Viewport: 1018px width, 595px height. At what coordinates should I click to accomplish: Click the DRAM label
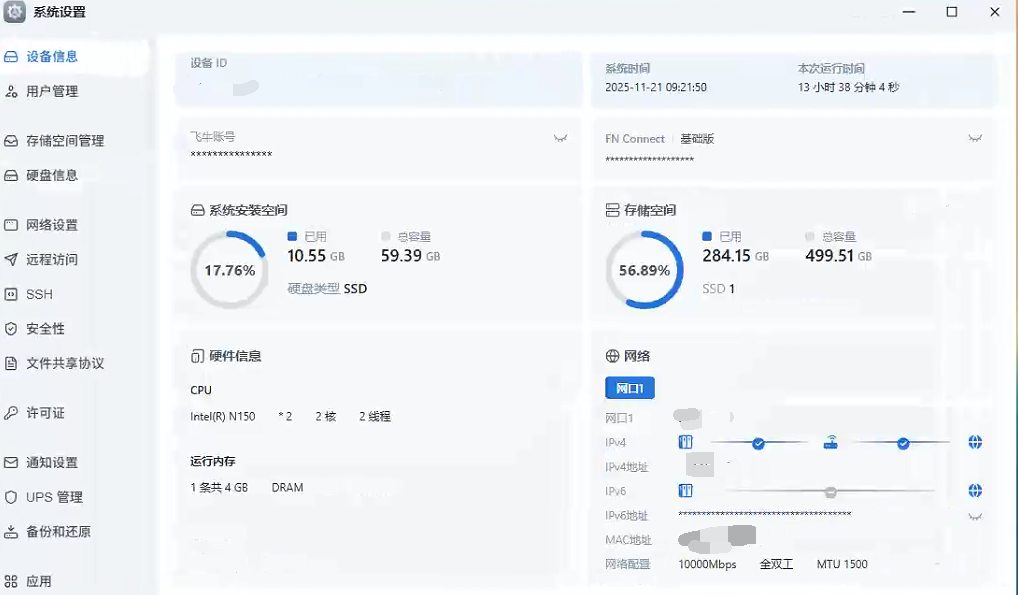click(x=288, y=487)
